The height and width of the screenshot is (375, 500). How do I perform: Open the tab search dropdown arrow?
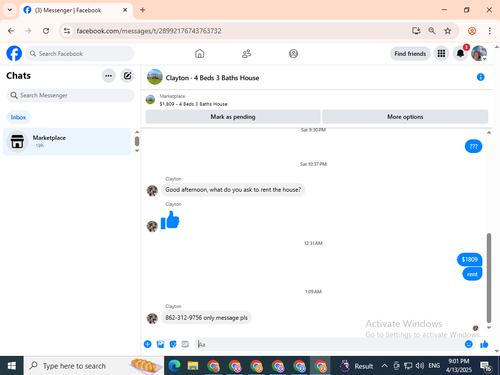(10, 10)
